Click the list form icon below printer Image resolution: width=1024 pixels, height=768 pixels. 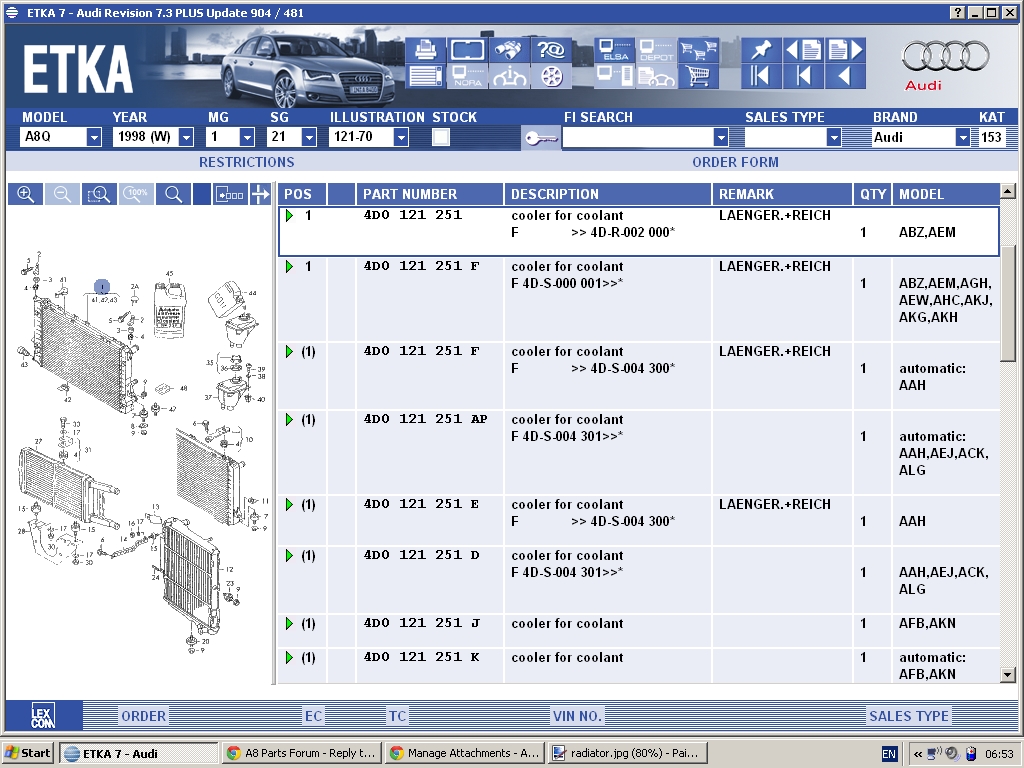(426, 76)
